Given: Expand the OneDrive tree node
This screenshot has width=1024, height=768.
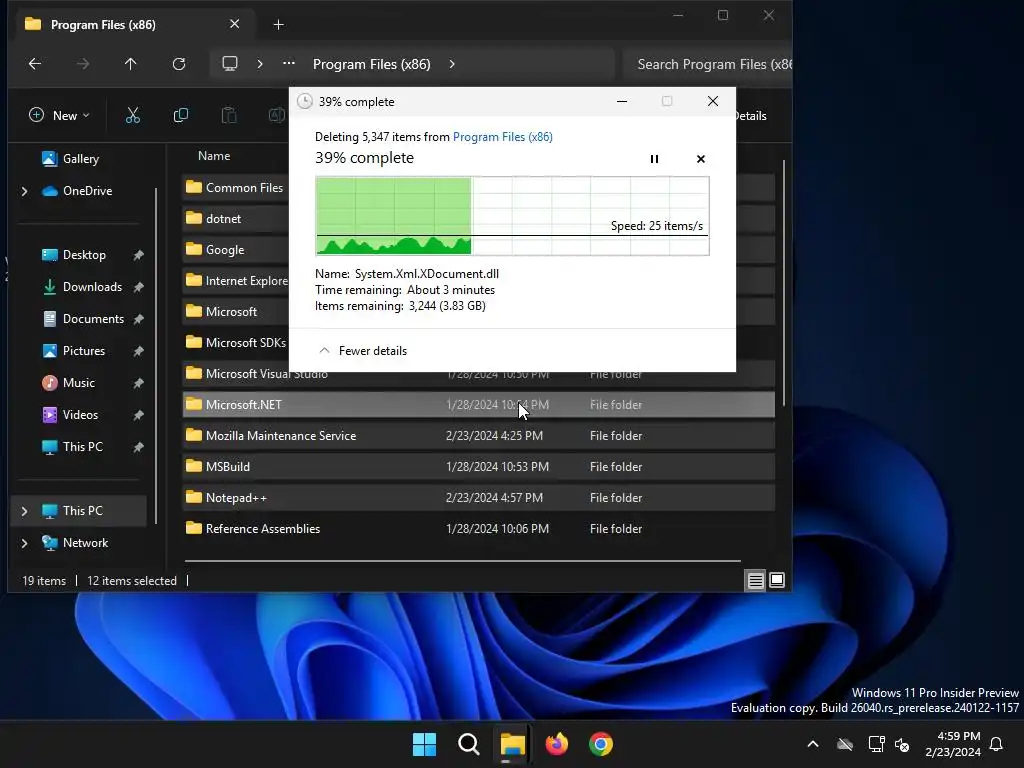Looking at the screenshot, I should pyautogui.click(x=24, y=191).
